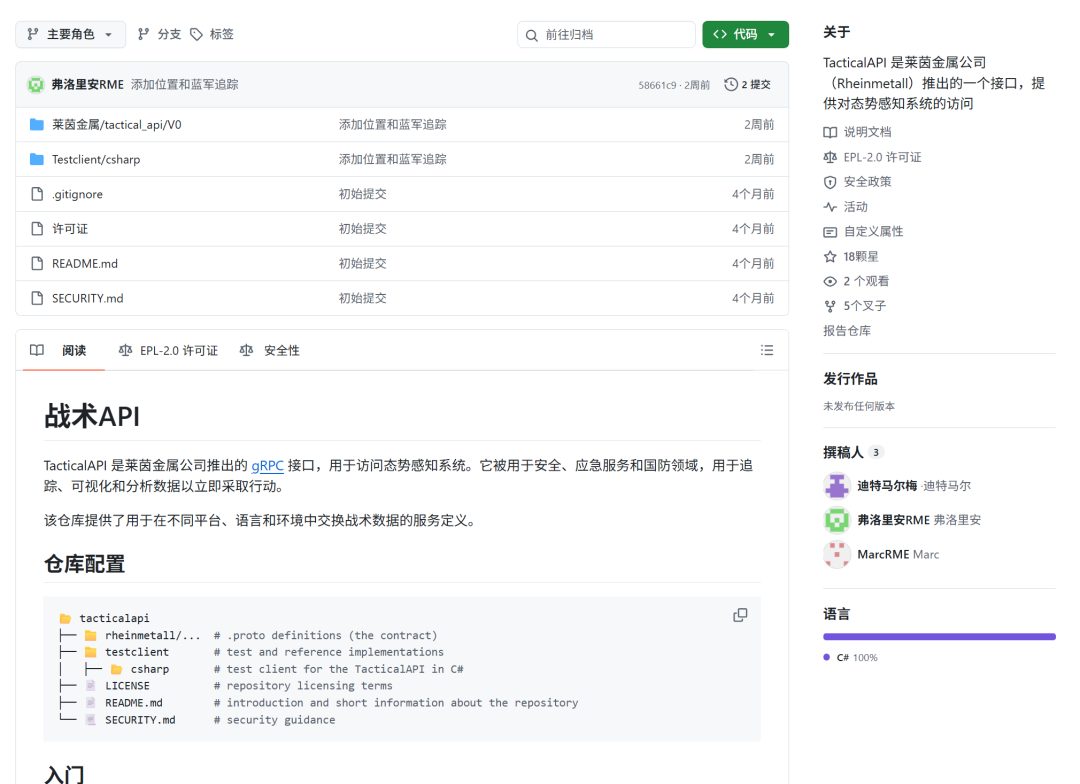
Task: Click the eye icon for 2 个观看
Action: (830, 281)
